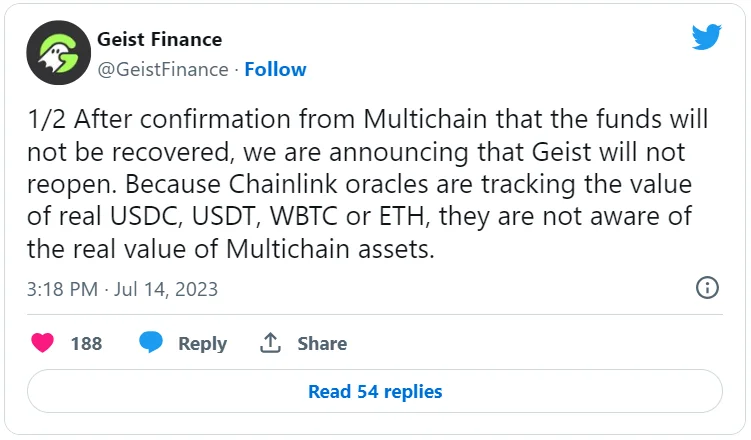Viewport: 751px width, 440px height.
Task: Follow the GeistFinance account
Action: point(275,70)
